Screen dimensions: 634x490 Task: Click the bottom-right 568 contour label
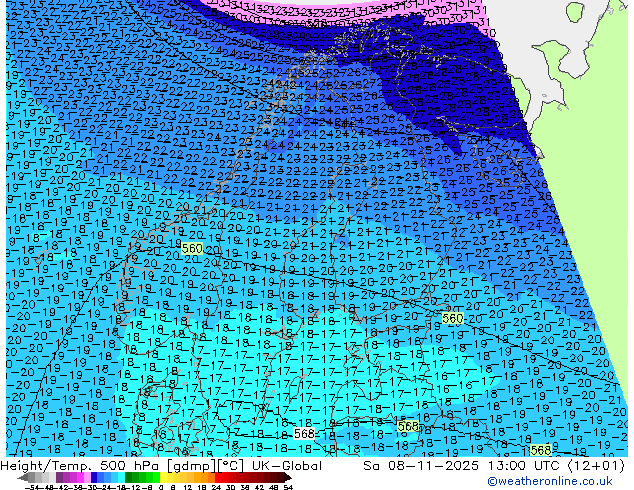click(x=541, y=450)
